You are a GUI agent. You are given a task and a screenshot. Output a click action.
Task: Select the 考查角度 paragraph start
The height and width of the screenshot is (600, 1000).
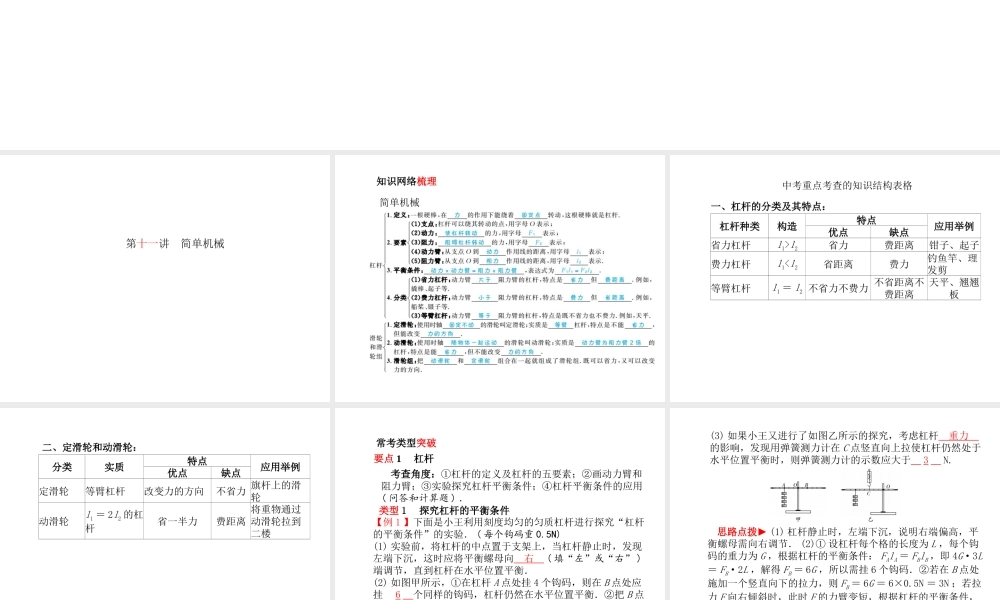[415, 474]
